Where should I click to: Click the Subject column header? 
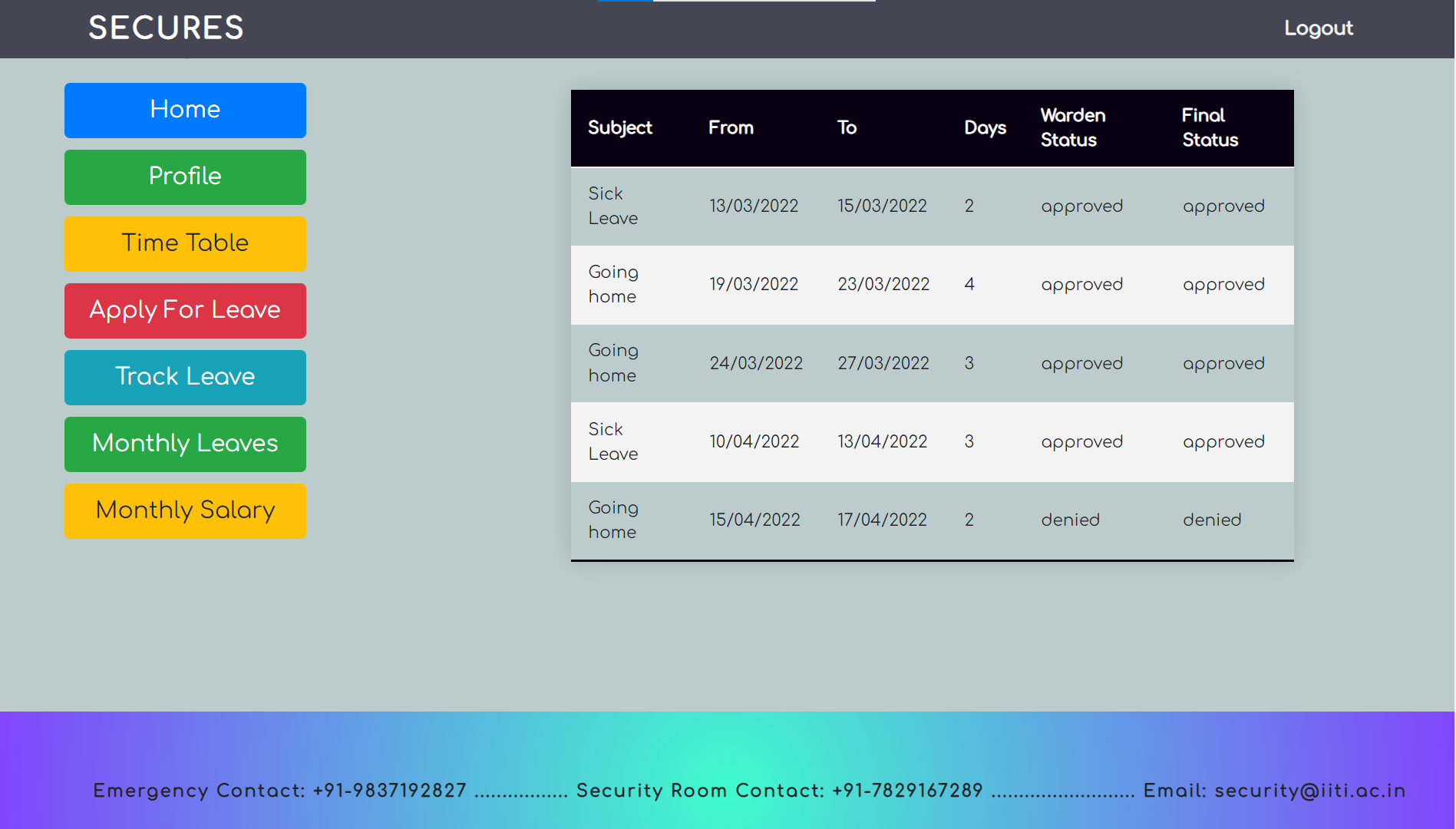[x=620, y=127]
